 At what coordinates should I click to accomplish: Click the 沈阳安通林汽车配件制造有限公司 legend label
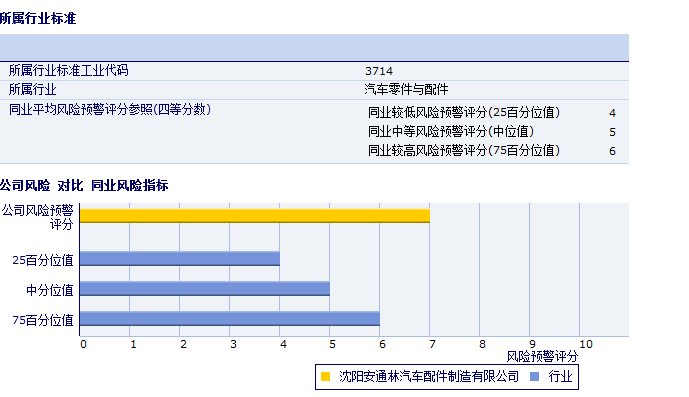click(429, 376)
